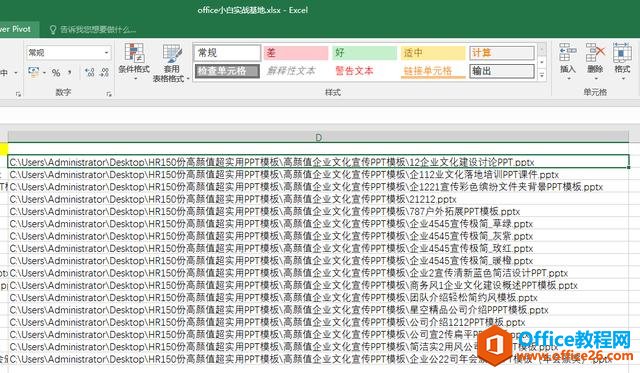Apply the Normal (常规) cell style
Viewport: 640px width, 373px height.
[227, 53]
